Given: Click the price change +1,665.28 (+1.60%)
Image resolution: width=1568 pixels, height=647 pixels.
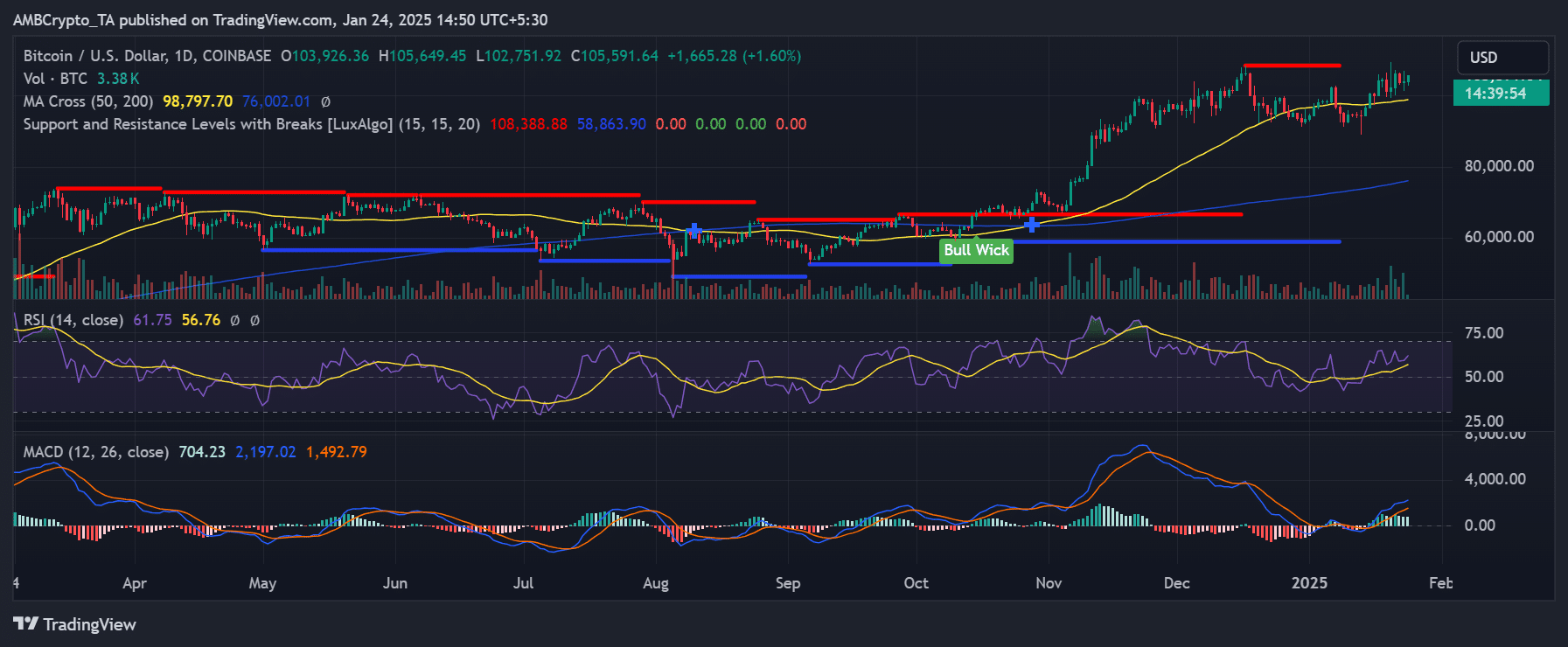Looking at the screenshot, I should click(735, 56).
